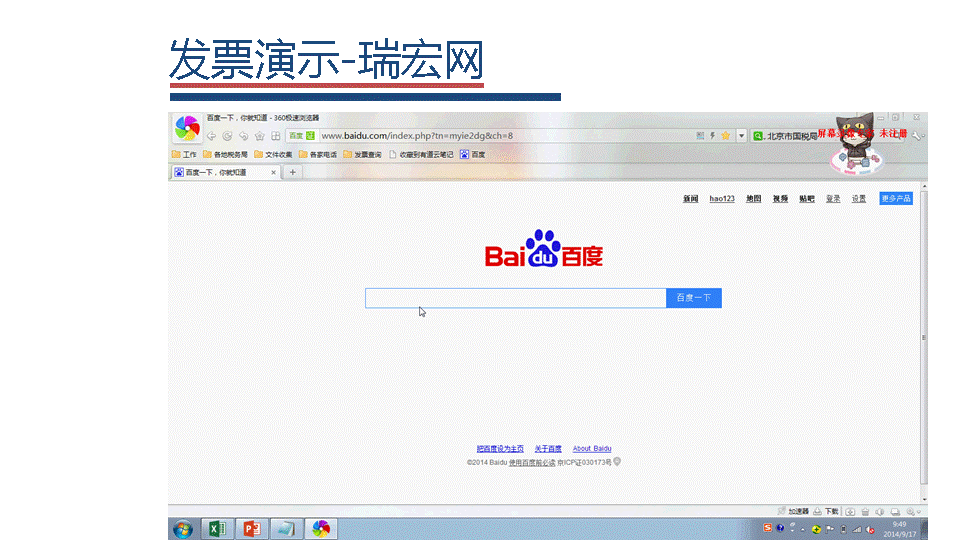The width and height of the screenshot is (960, 540).
Task: Click the scrollbar down arrow
Action: [x=924, y=500]
